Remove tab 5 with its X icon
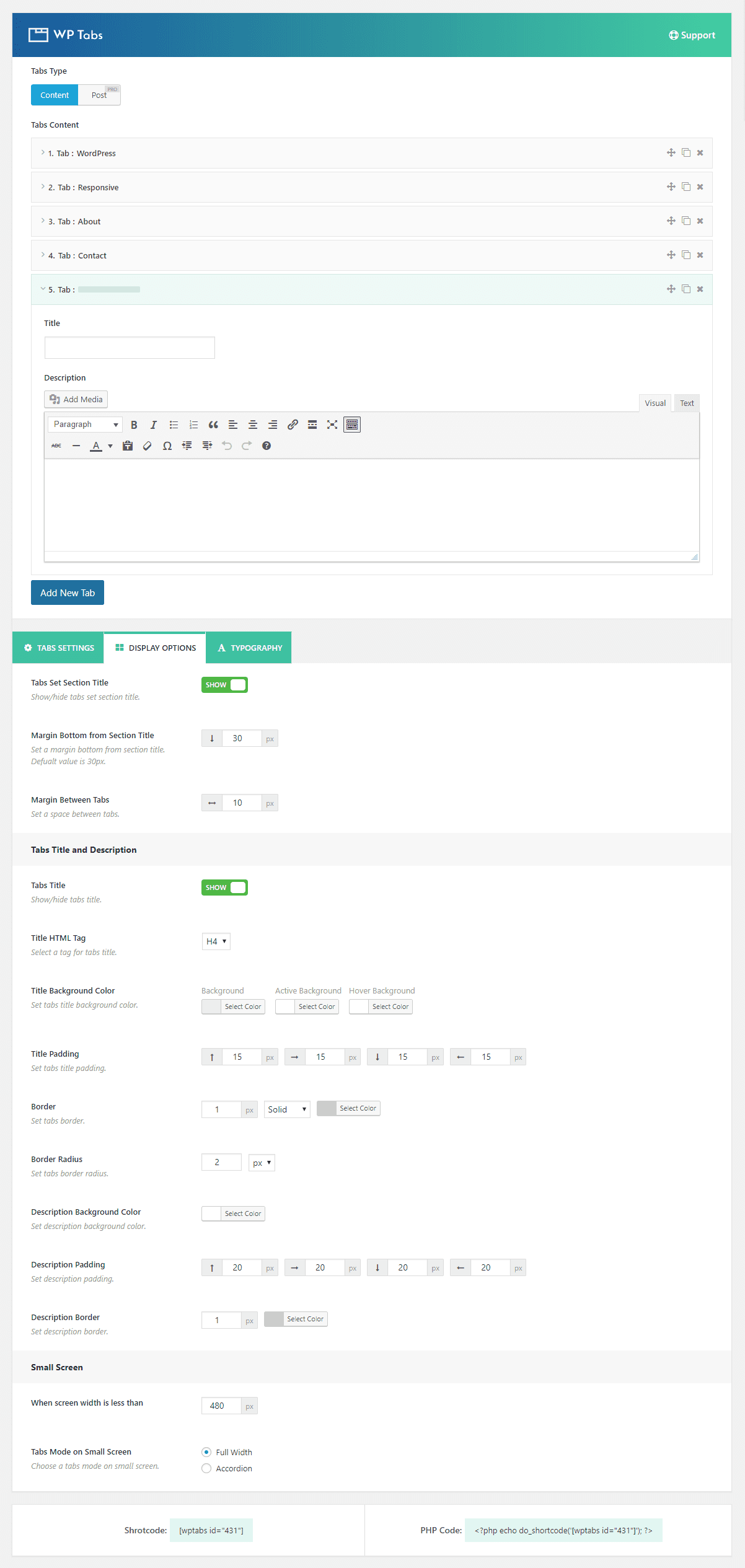The width and height of the screenshot is (745, 1568). point(700,289)
